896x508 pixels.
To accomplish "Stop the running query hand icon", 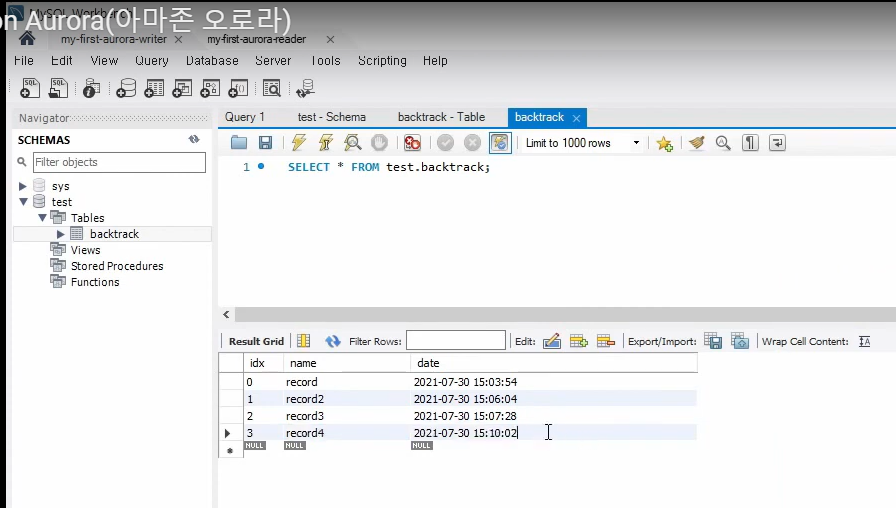I will pyautogui.click(x=379, y=143).
